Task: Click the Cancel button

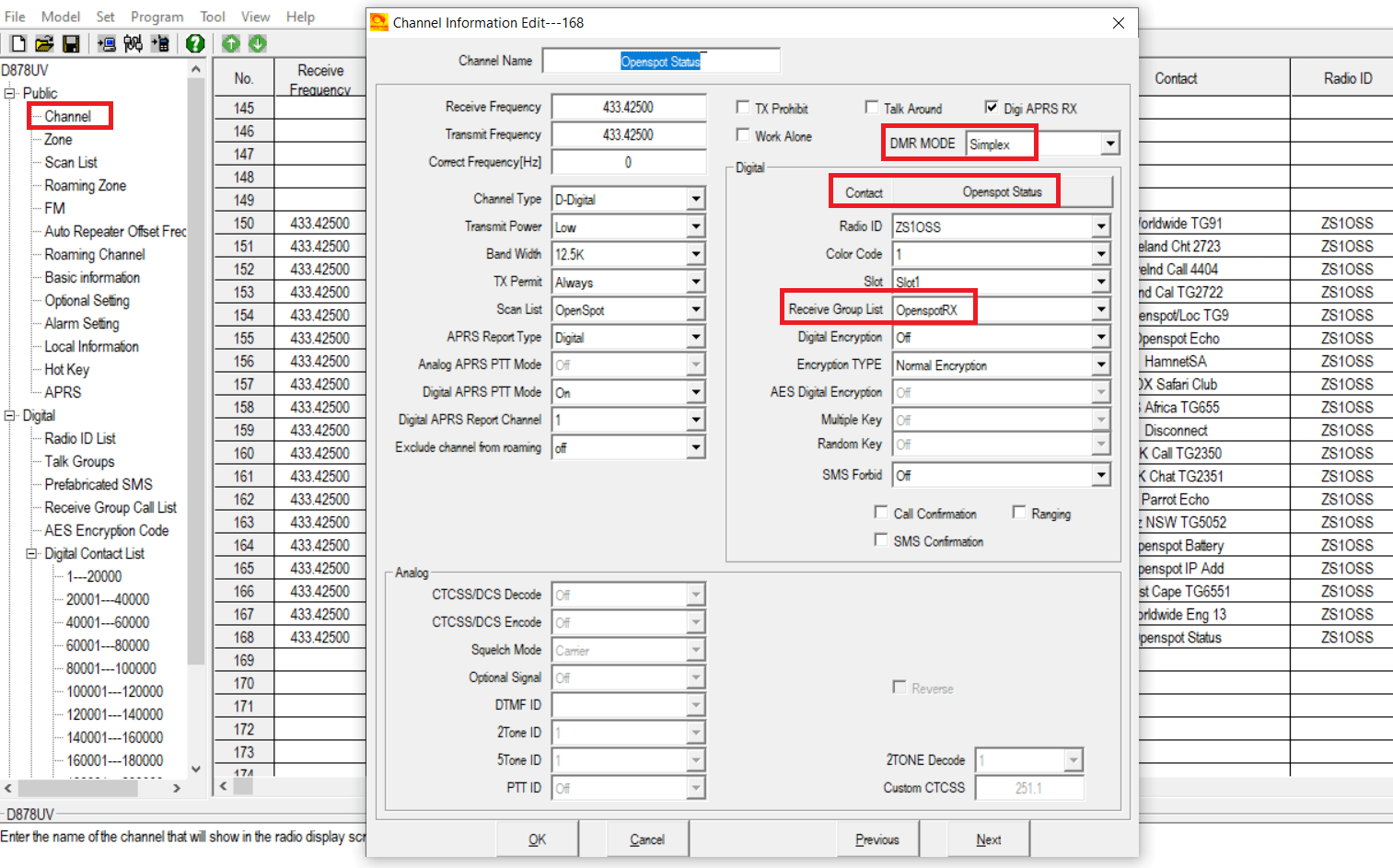Action: [x=647, y=839]
